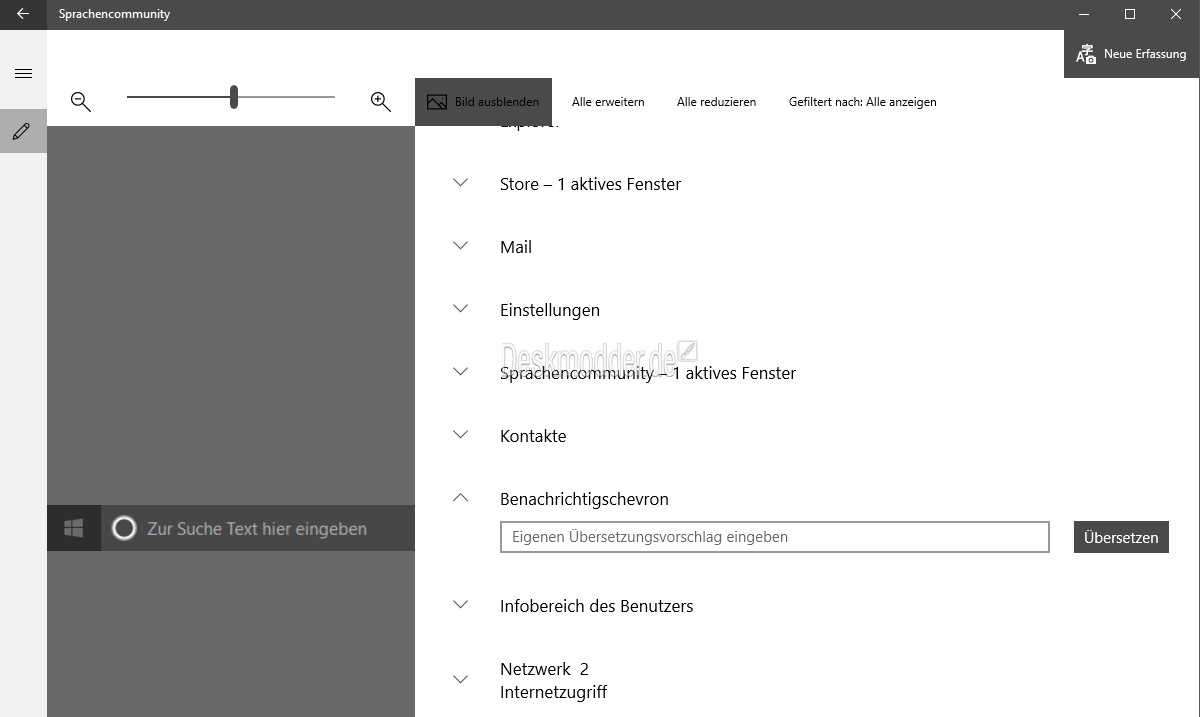Expand the Mail entry chevron

[x=460, y=246]
